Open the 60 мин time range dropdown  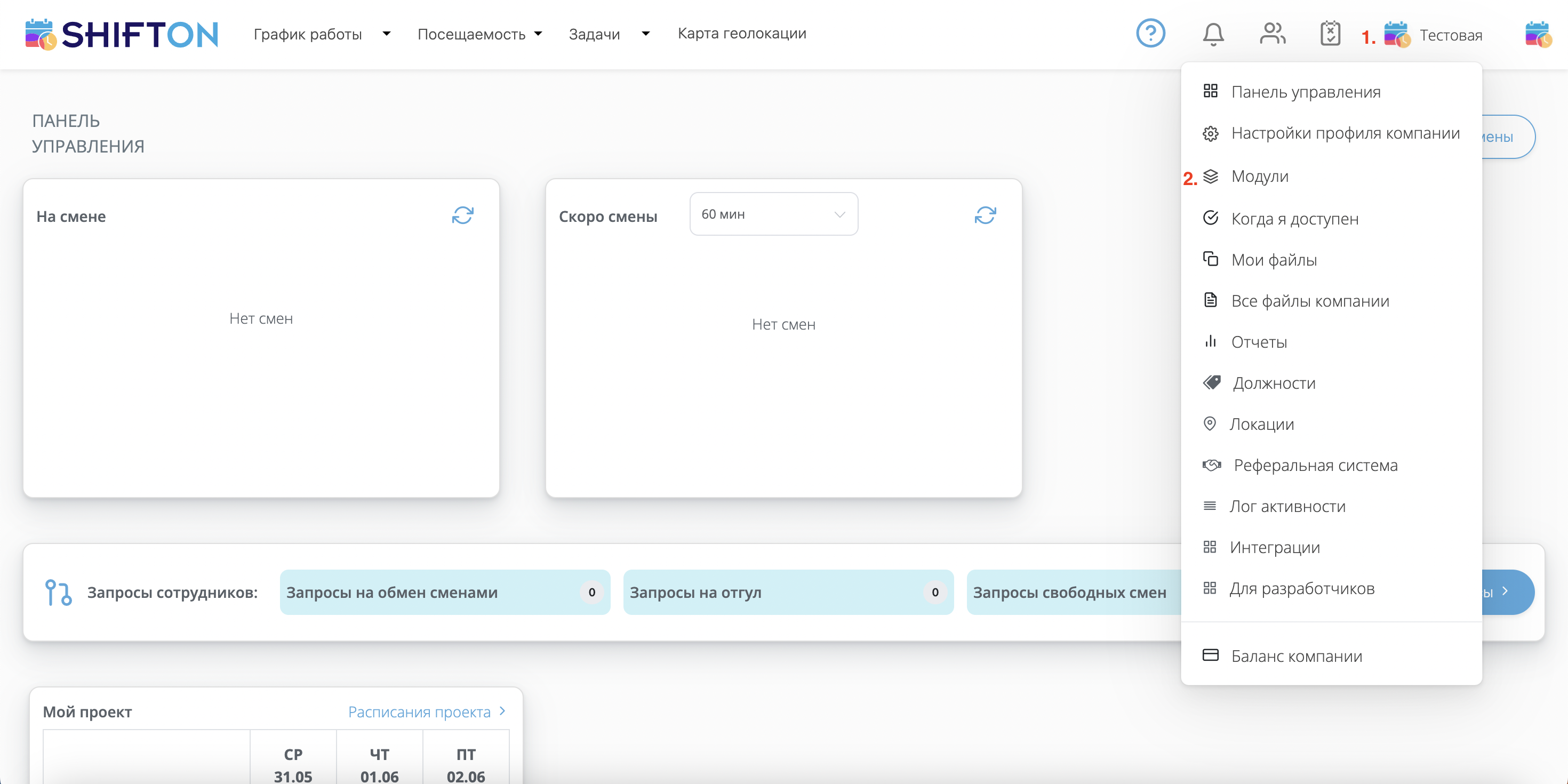(x=774, y=214)
